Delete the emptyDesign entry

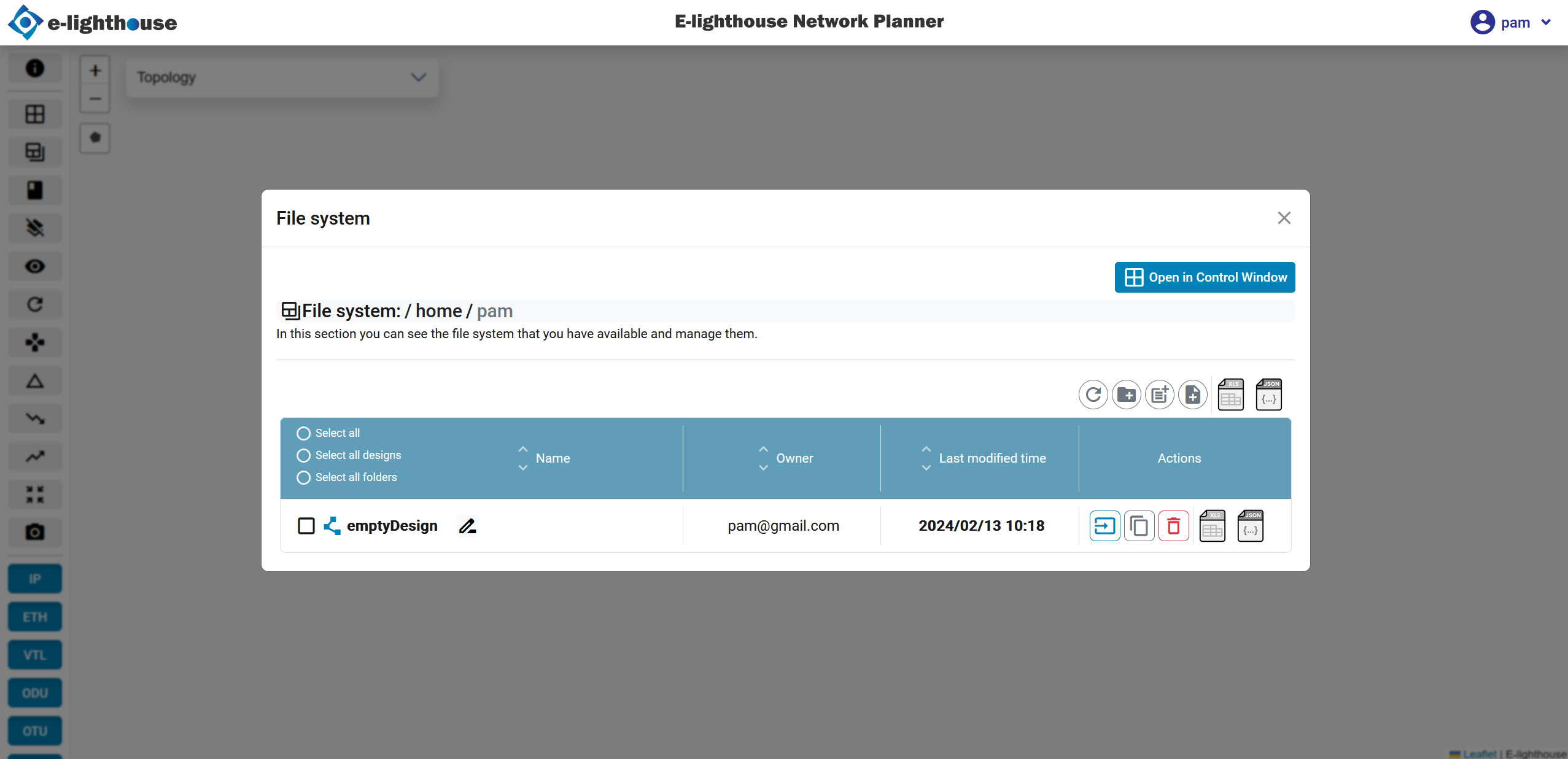coord(1173,526)
